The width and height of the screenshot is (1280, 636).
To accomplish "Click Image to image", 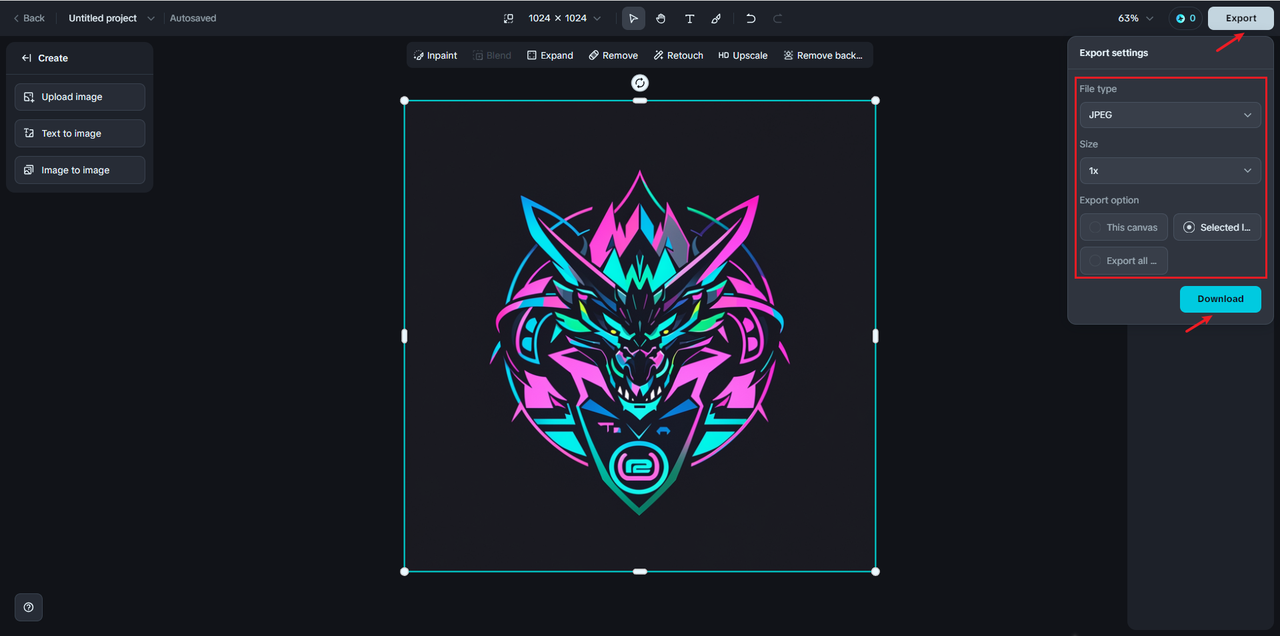I will tap(80, 170).
